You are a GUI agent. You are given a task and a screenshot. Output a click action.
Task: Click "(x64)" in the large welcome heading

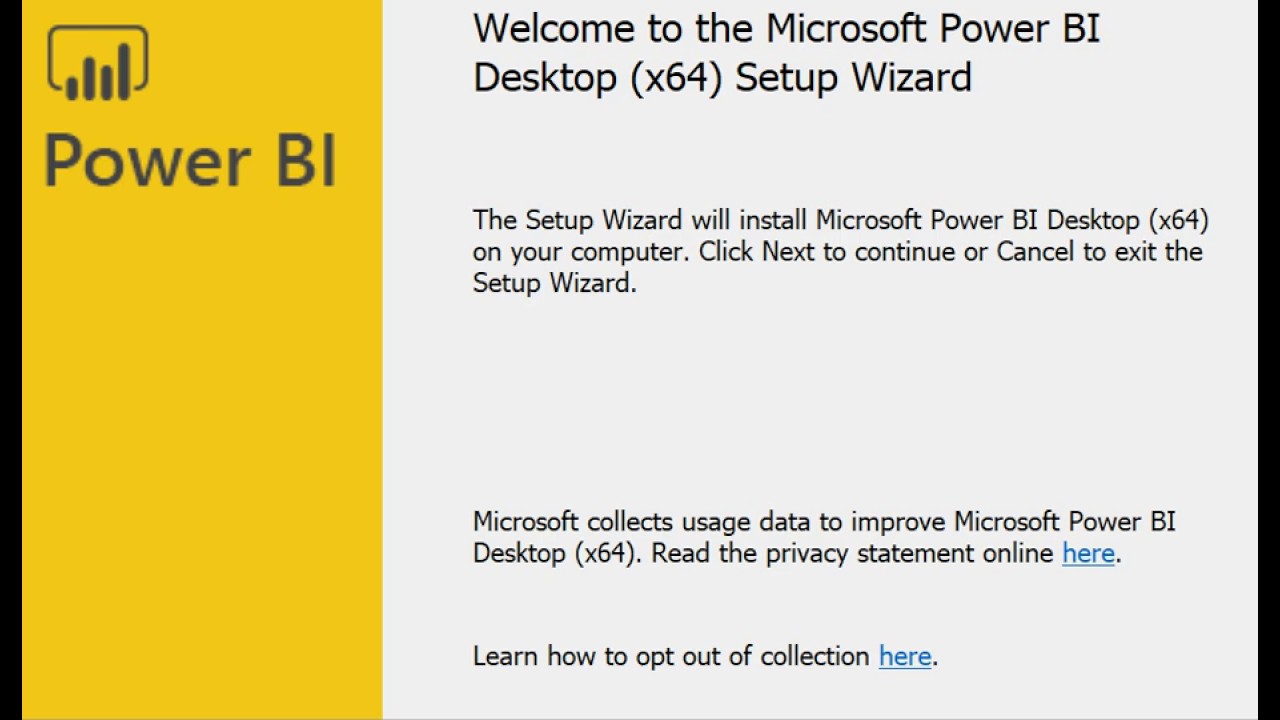(676, 78)
